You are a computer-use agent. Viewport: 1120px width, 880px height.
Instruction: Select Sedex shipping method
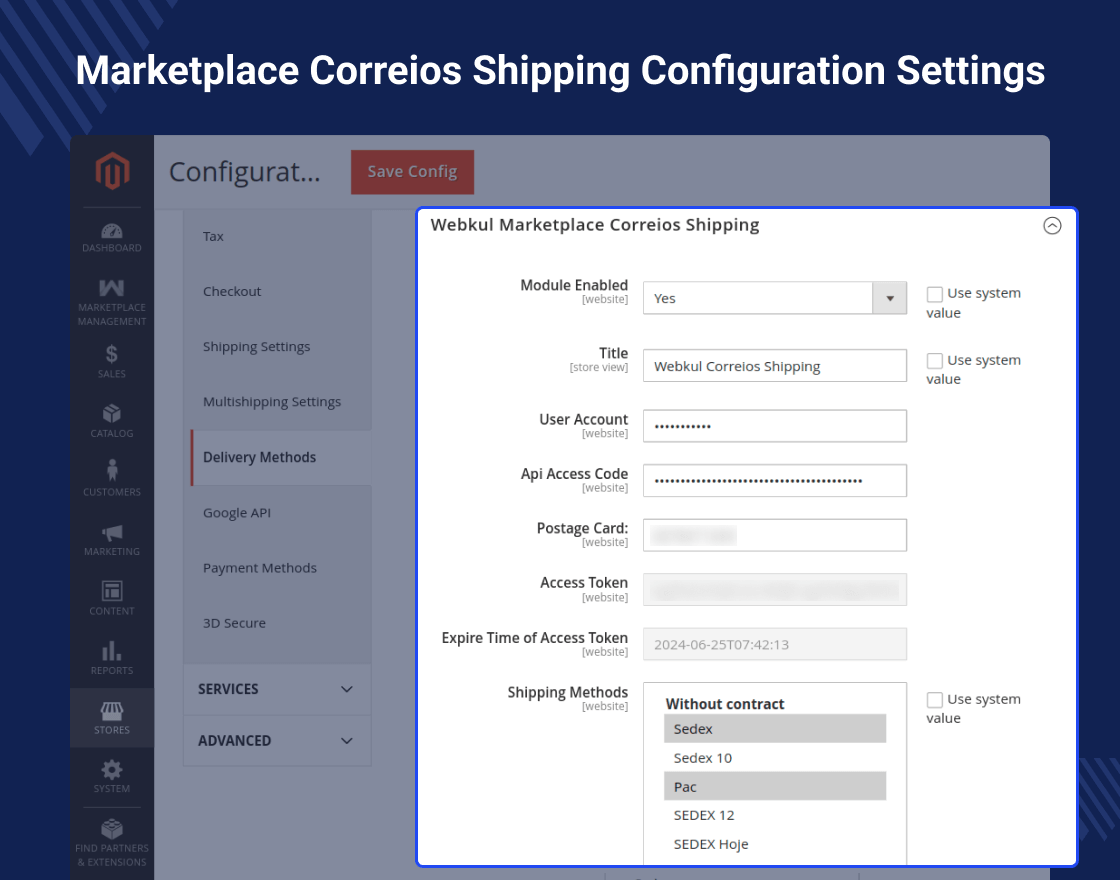[x=775, y=729]
